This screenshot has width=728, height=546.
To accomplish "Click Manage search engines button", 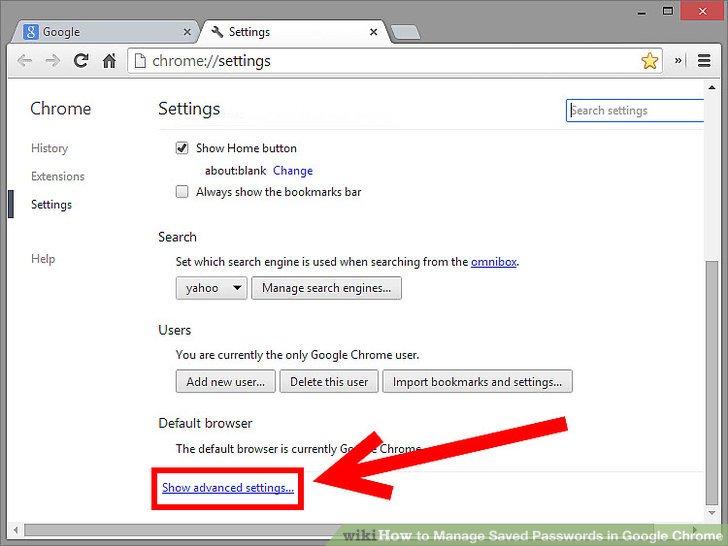I will click(326, 288).
